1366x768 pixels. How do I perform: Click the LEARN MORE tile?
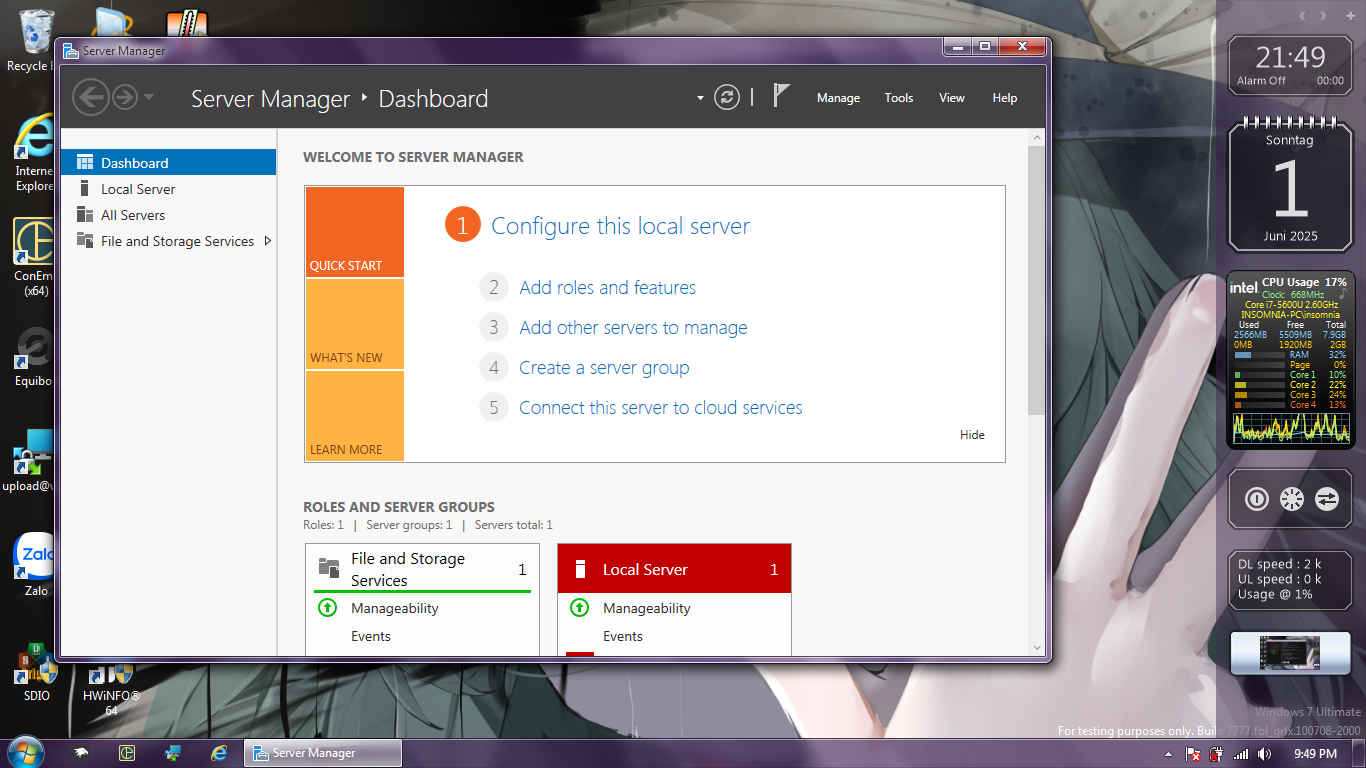point(354,416)
